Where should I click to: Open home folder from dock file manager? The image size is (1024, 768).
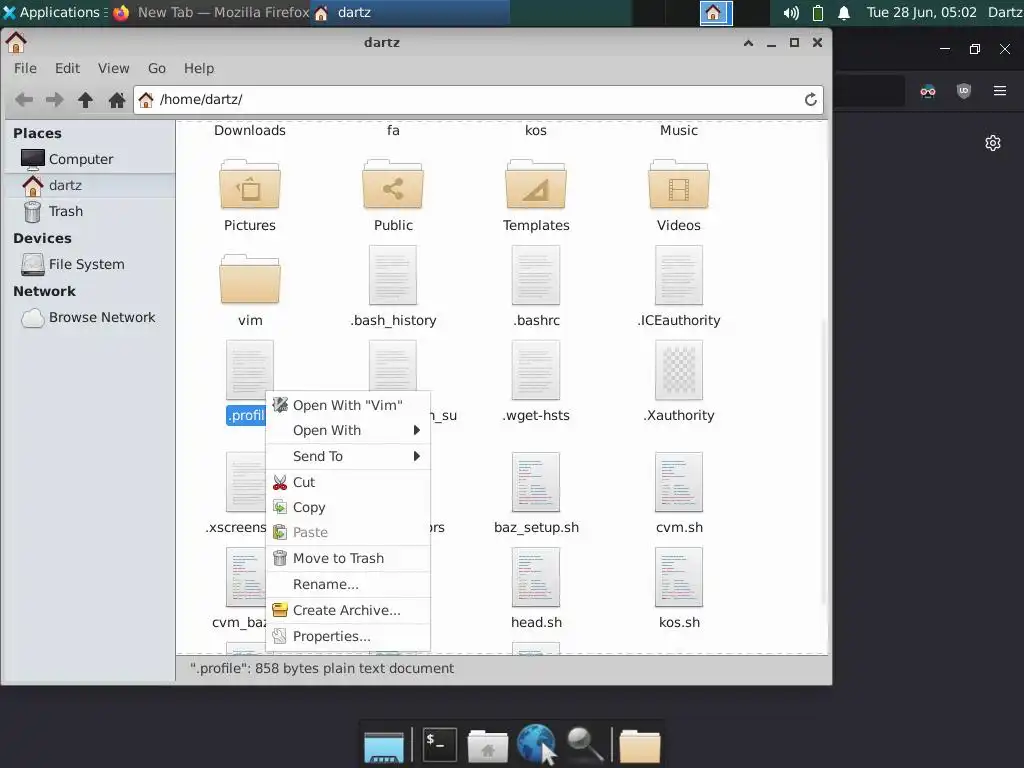coord(487,746)
